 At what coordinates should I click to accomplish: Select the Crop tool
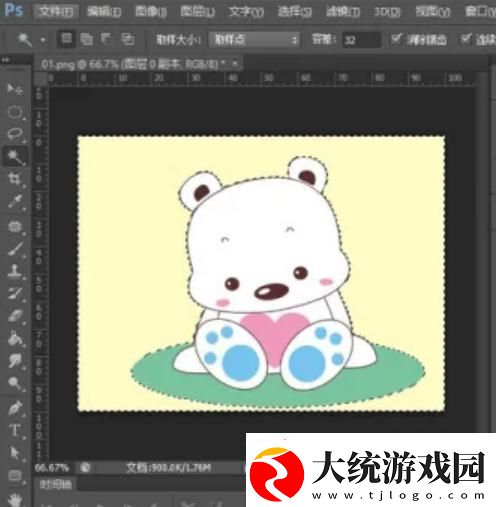coord(15,179)
